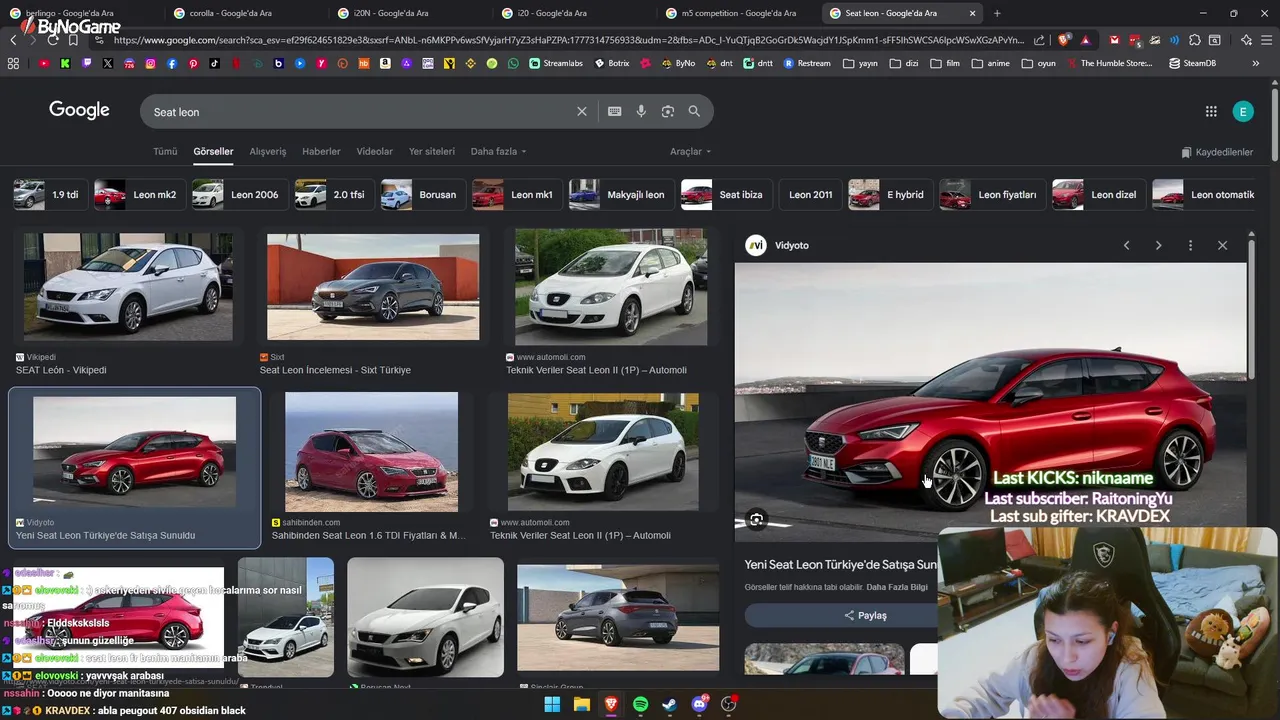1280x720 pixels.
Task: Close the image preview panel
Action: [x=1222, y=245]
